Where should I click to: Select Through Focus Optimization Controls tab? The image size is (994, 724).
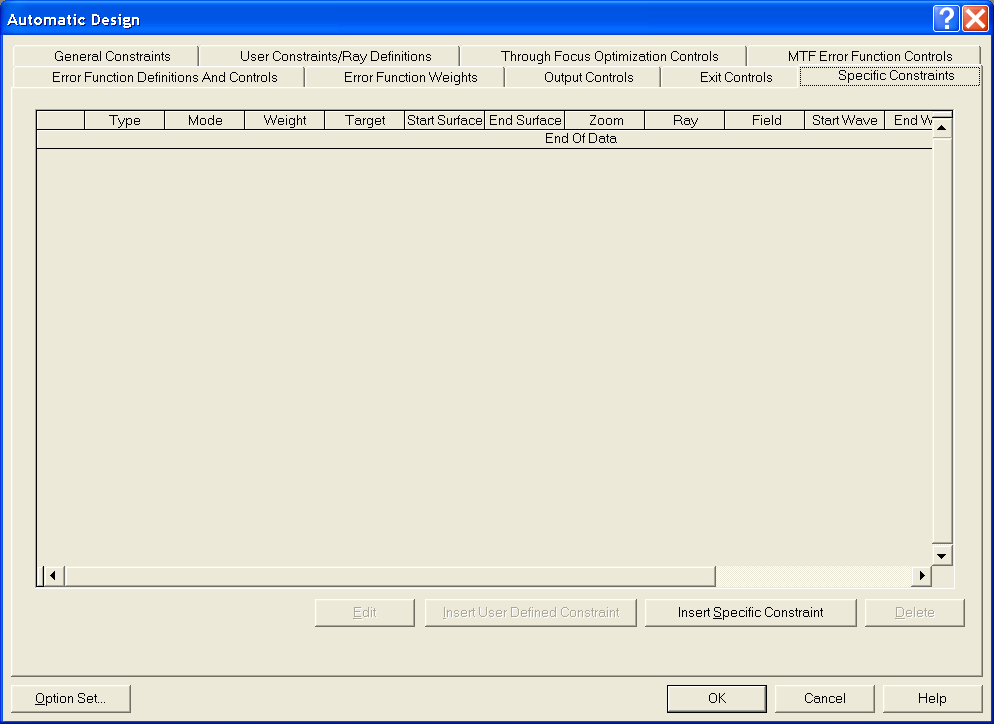point(609,56)
